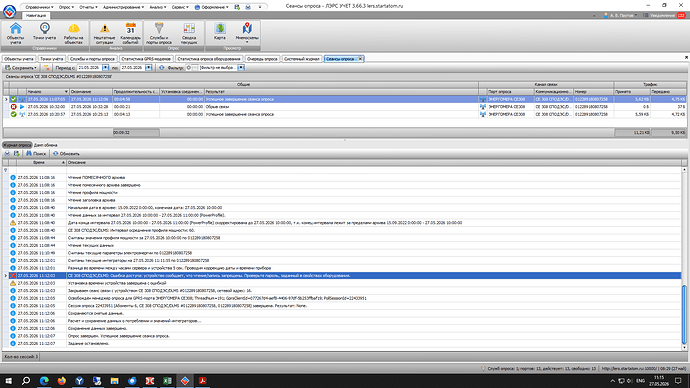The width and height of the screenshot is (690, 388).
Task: Click clear filter icon next to Сохранить
Action: (46, 68)
